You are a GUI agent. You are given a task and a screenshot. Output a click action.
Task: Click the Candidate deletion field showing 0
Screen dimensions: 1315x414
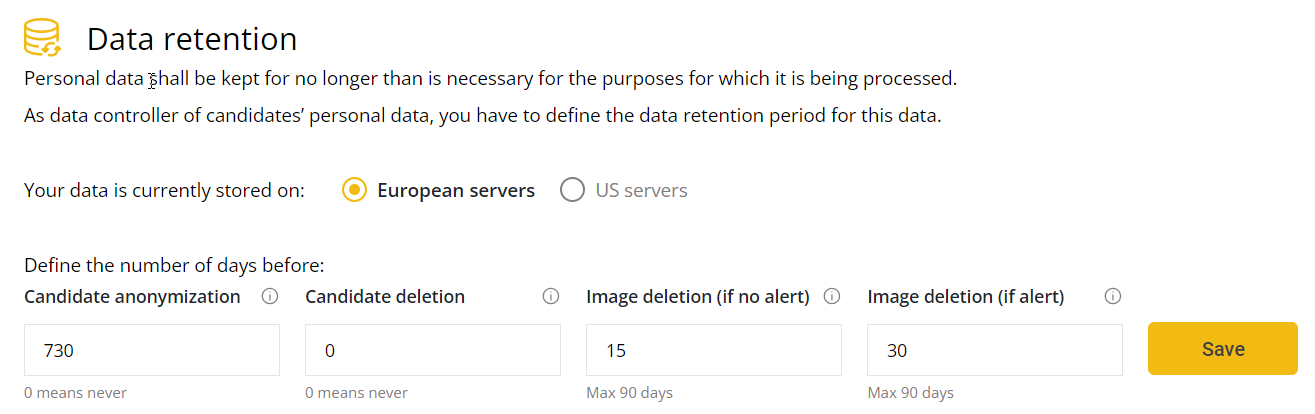click(x=433, y=350)
